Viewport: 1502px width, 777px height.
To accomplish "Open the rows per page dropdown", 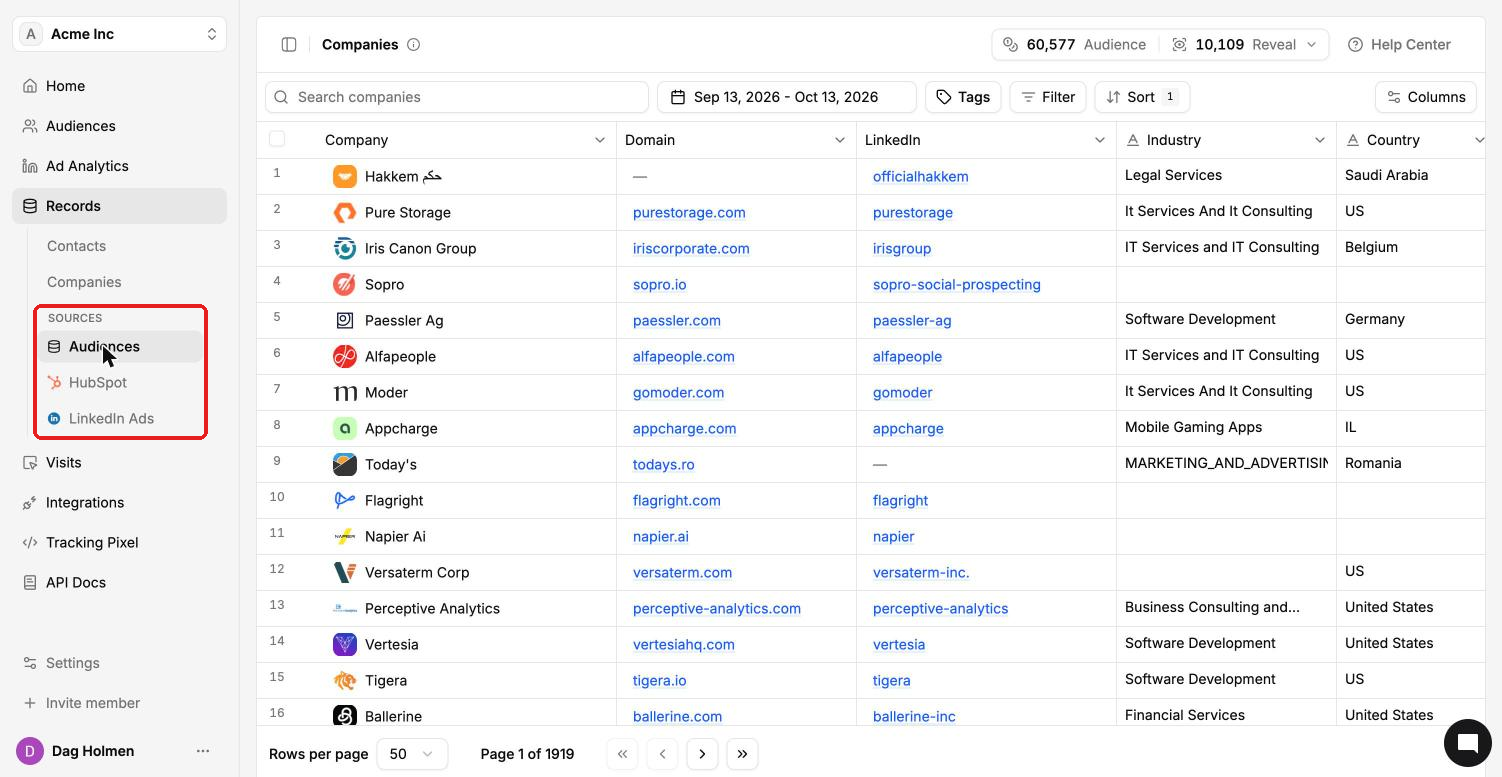I will (x=412, y=754).
